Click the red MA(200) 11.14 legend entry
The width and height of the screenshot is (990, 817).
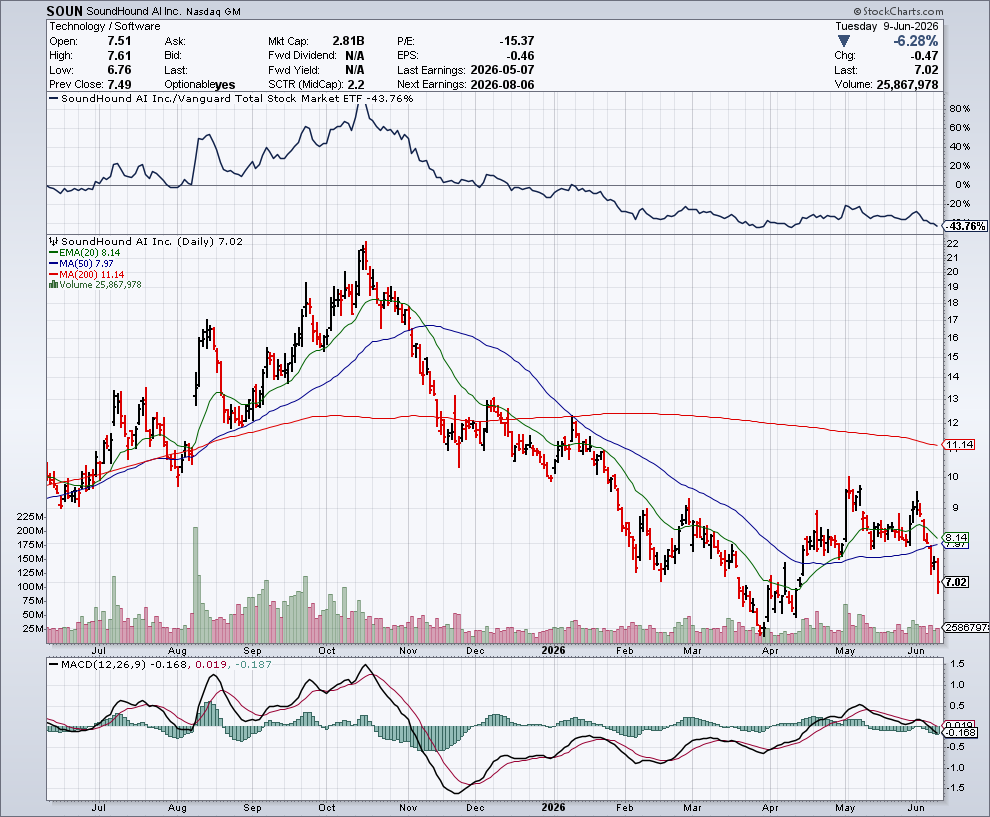86,274
